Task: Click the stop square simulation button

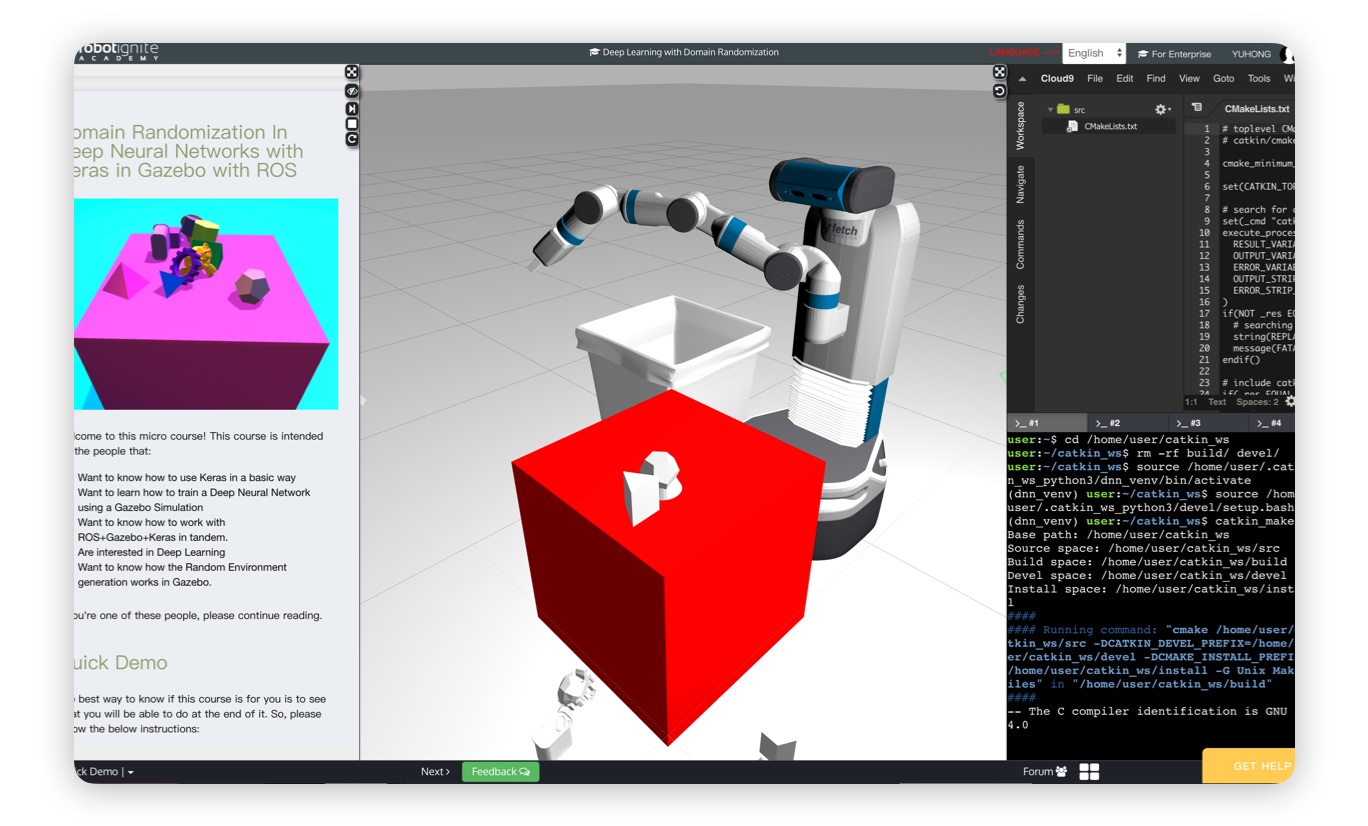Action: click(x=352, y=124)
